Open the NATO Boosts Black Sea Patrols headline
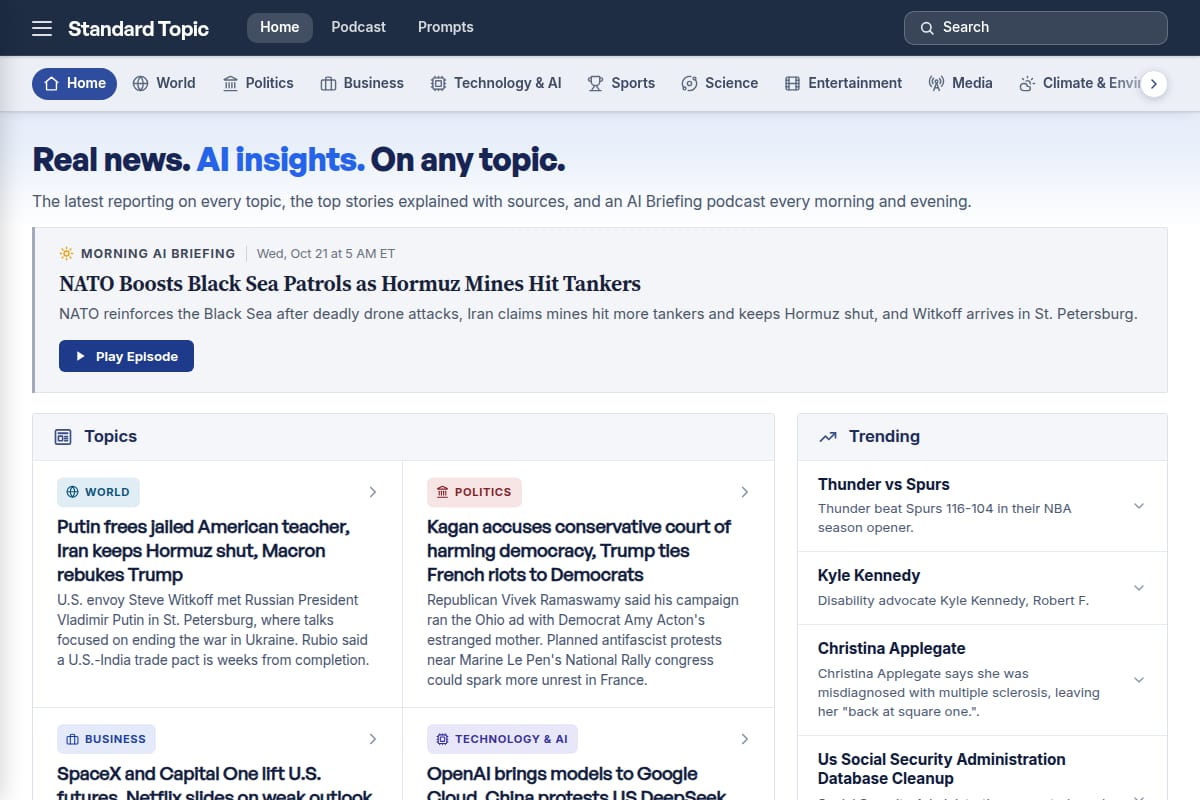The height and width of the screenshot is (800, 1200). (x=350, y=284)
